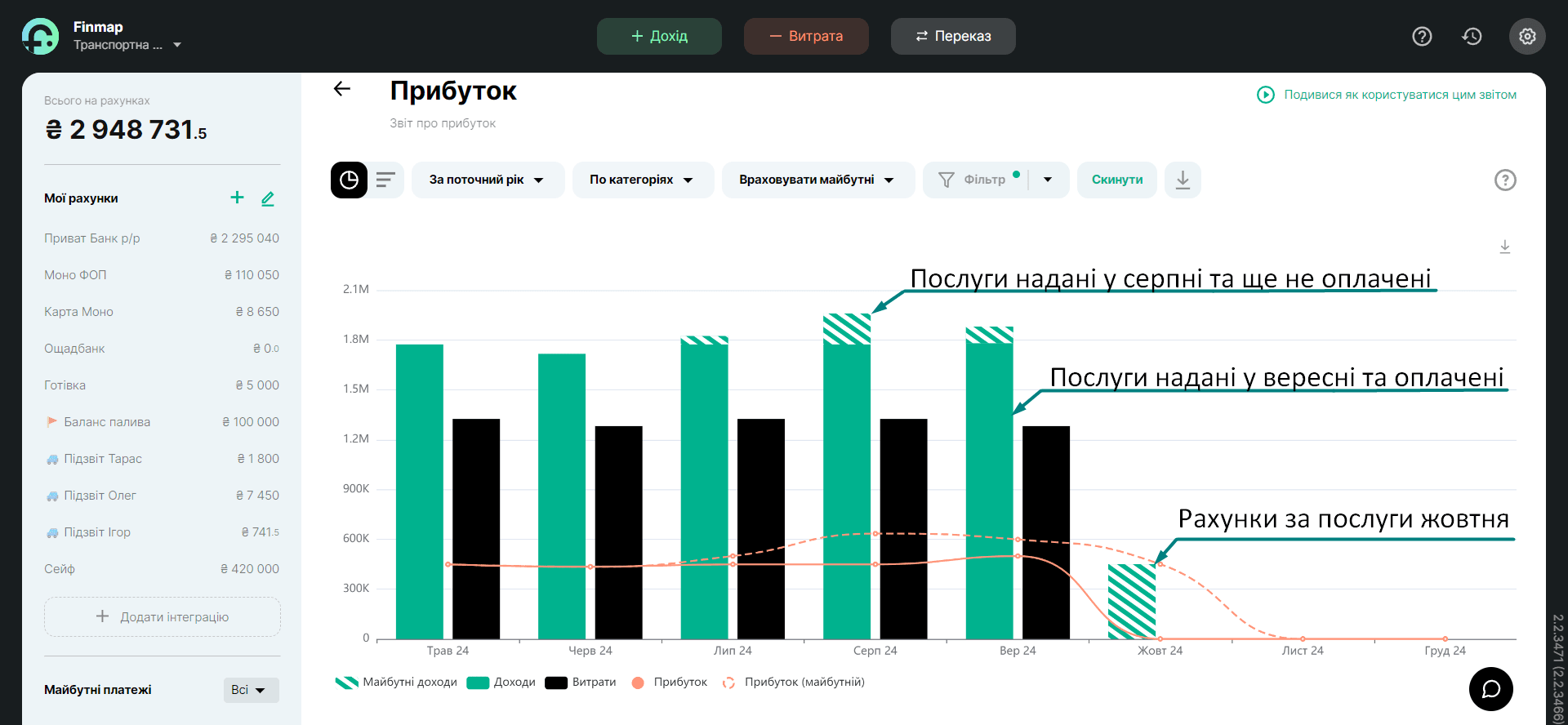Create a transfer with Переказ button

coord(953,36)
